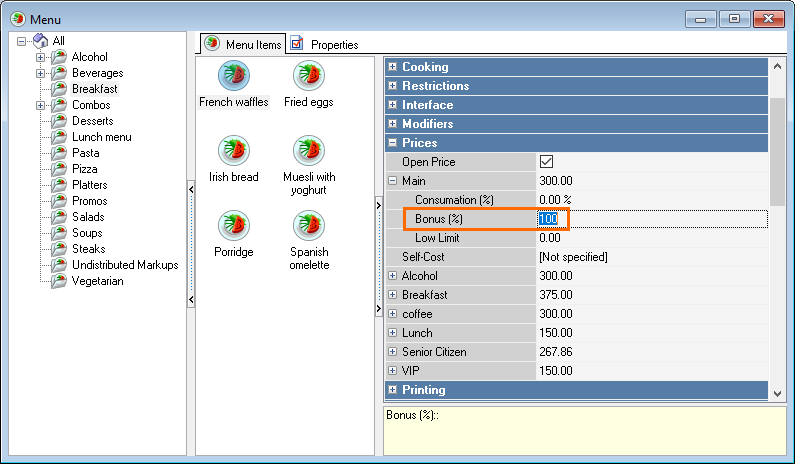Select the Muesli with yoghurt icon
Viewport: 795px width, 464px height.
click(x=308, y=151)
